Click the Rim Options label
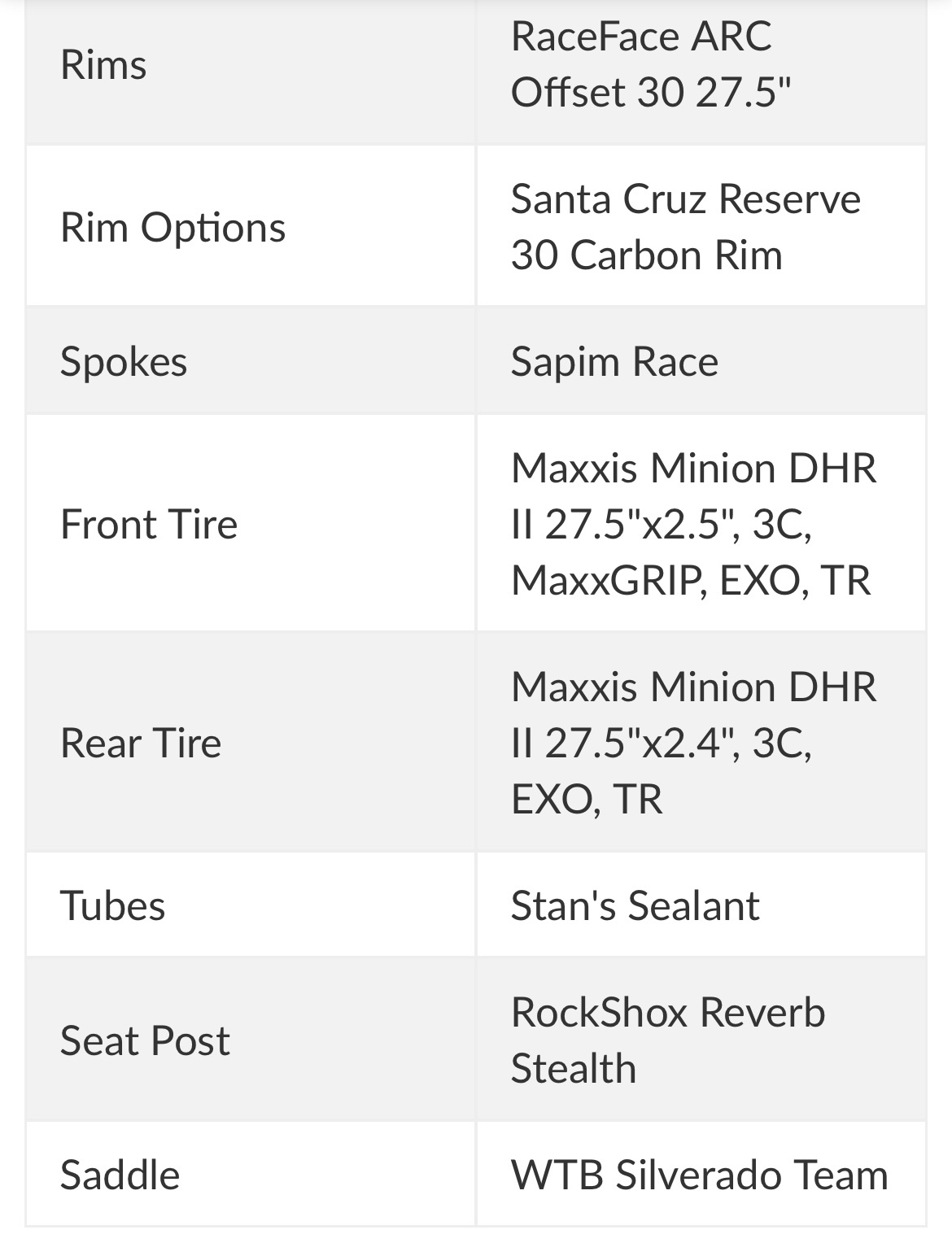This screenshot has width=952, height=1256. click(172, 227)
